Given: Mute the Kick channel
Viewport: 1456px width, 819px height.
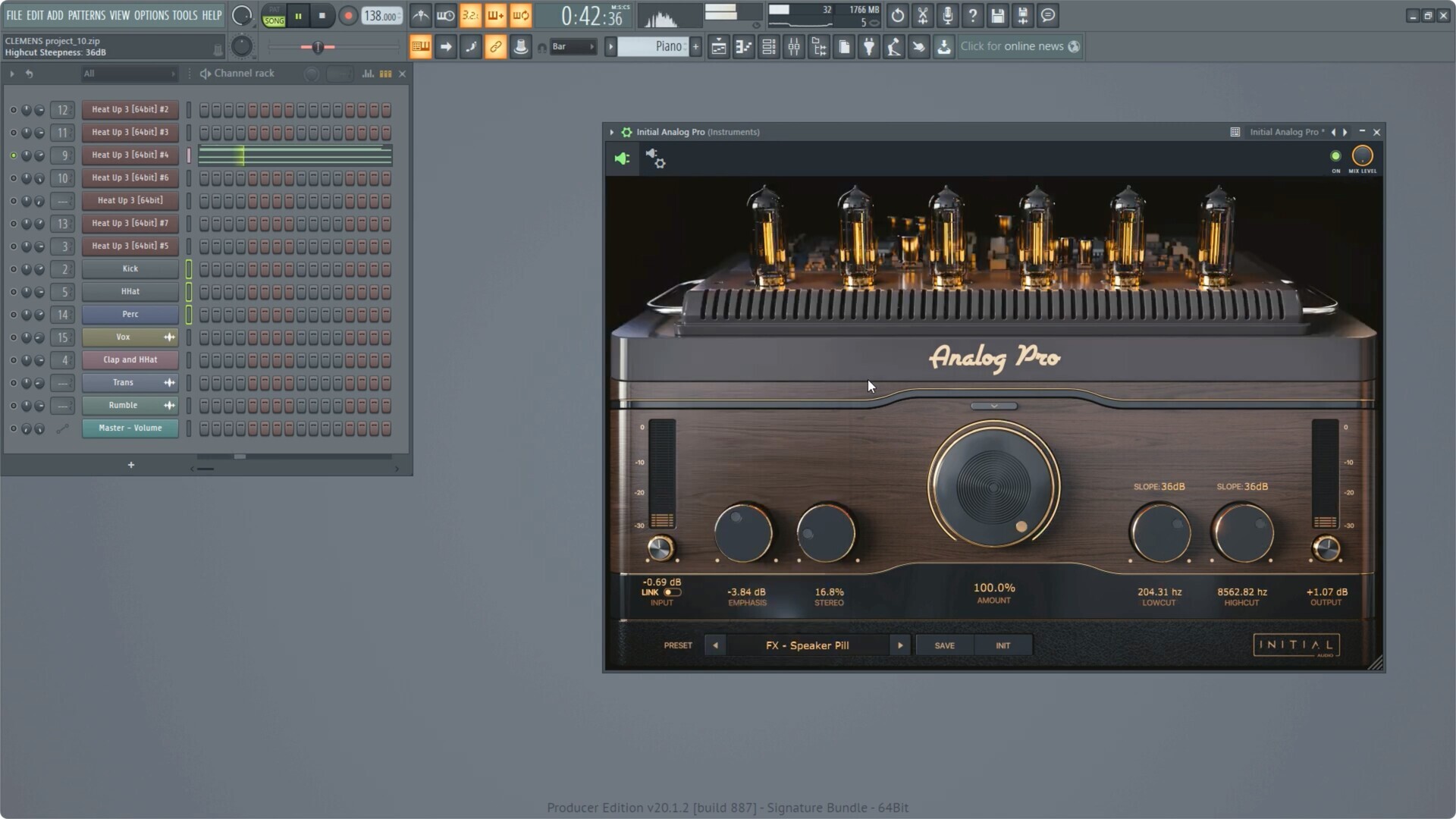Looking at the screenshot, I should click(13, 269).
